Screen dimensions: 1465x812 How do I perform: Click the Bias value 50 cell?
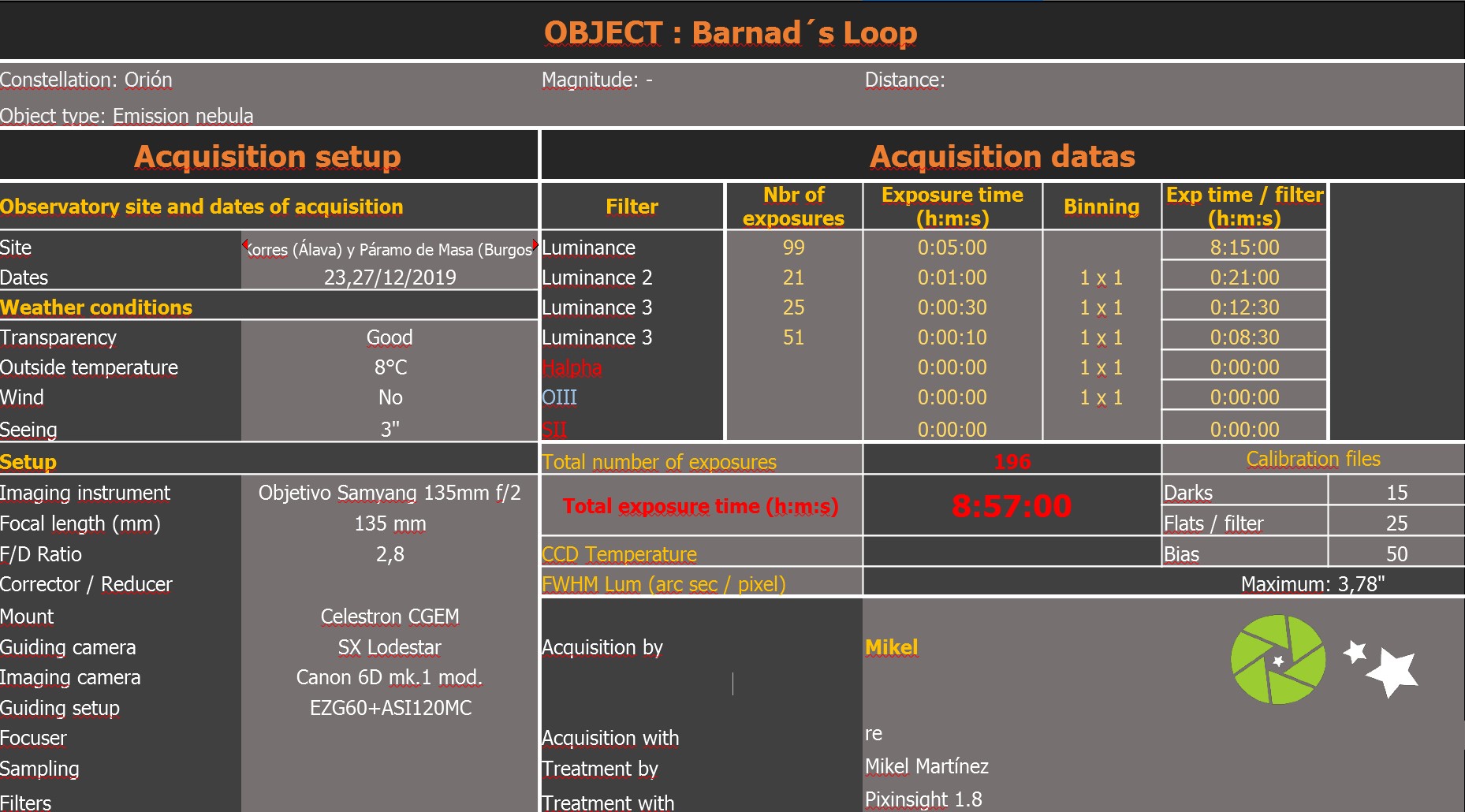click(1396, 554)
